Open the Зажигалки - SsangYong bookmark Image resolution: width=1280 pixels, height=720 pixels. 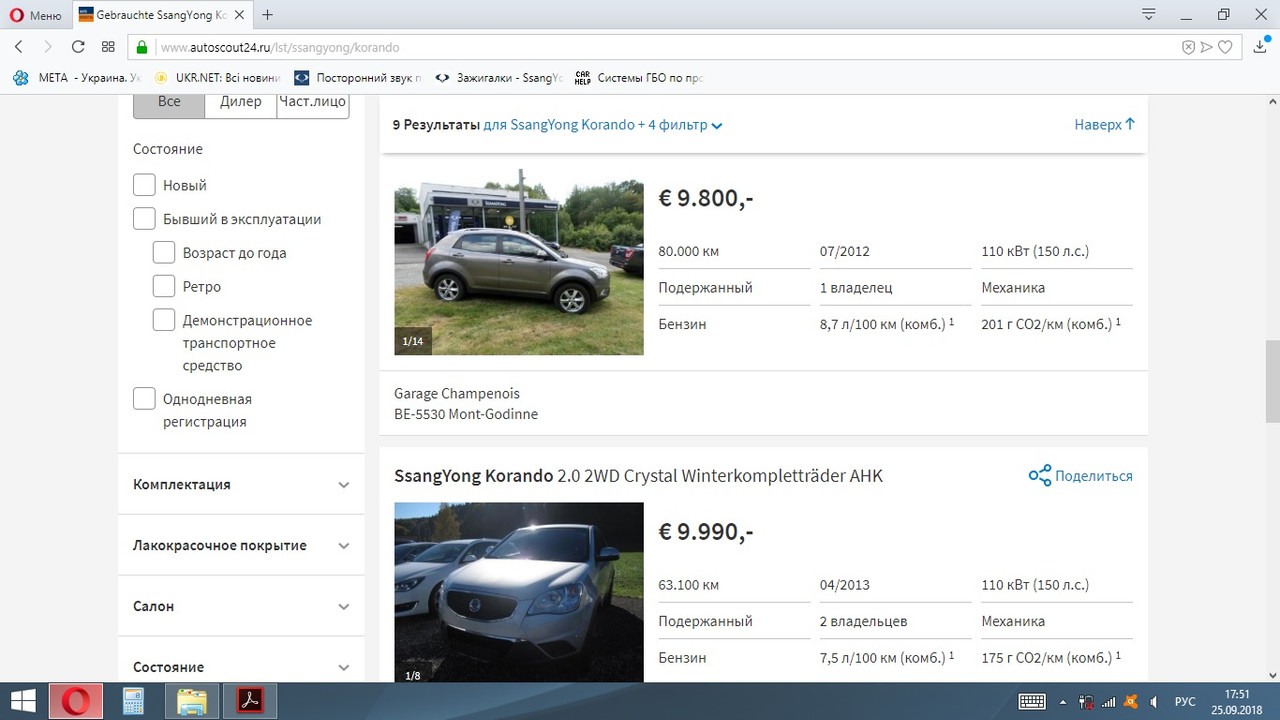click(x=499, y=77)
